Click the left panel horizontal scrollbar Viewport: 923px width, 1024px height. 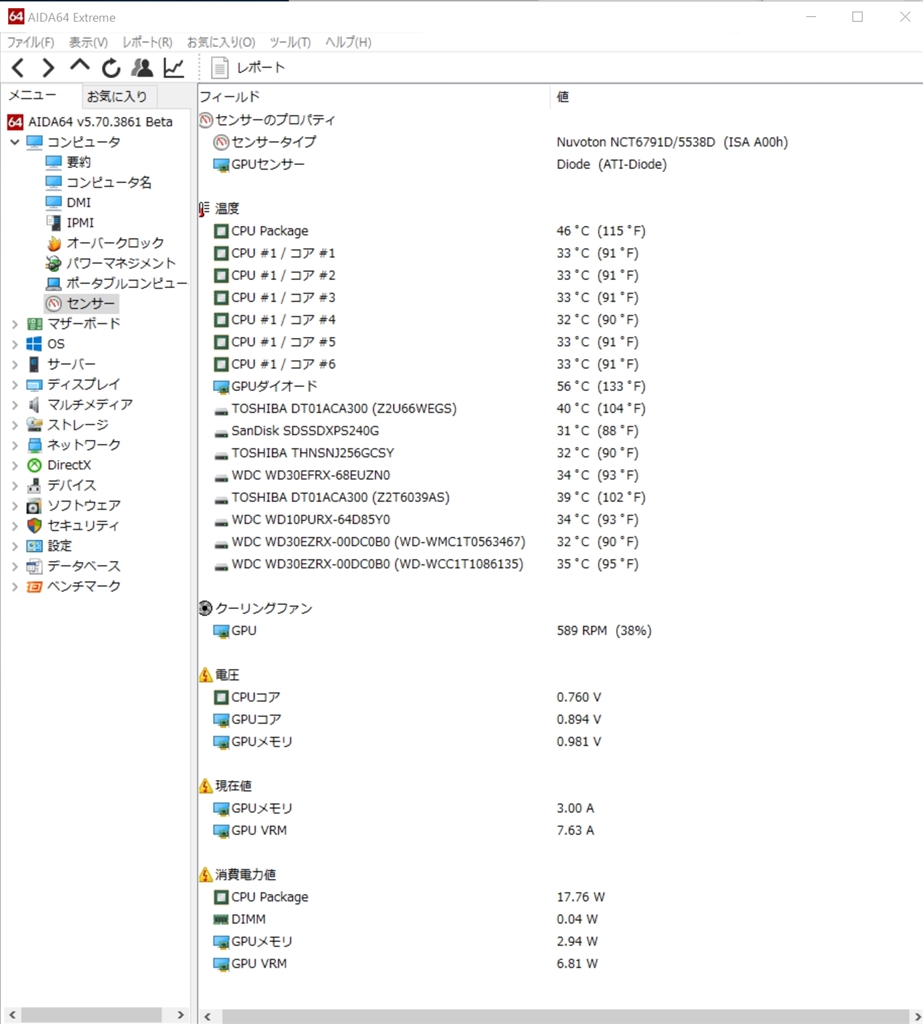click(x=91, y=1015)
